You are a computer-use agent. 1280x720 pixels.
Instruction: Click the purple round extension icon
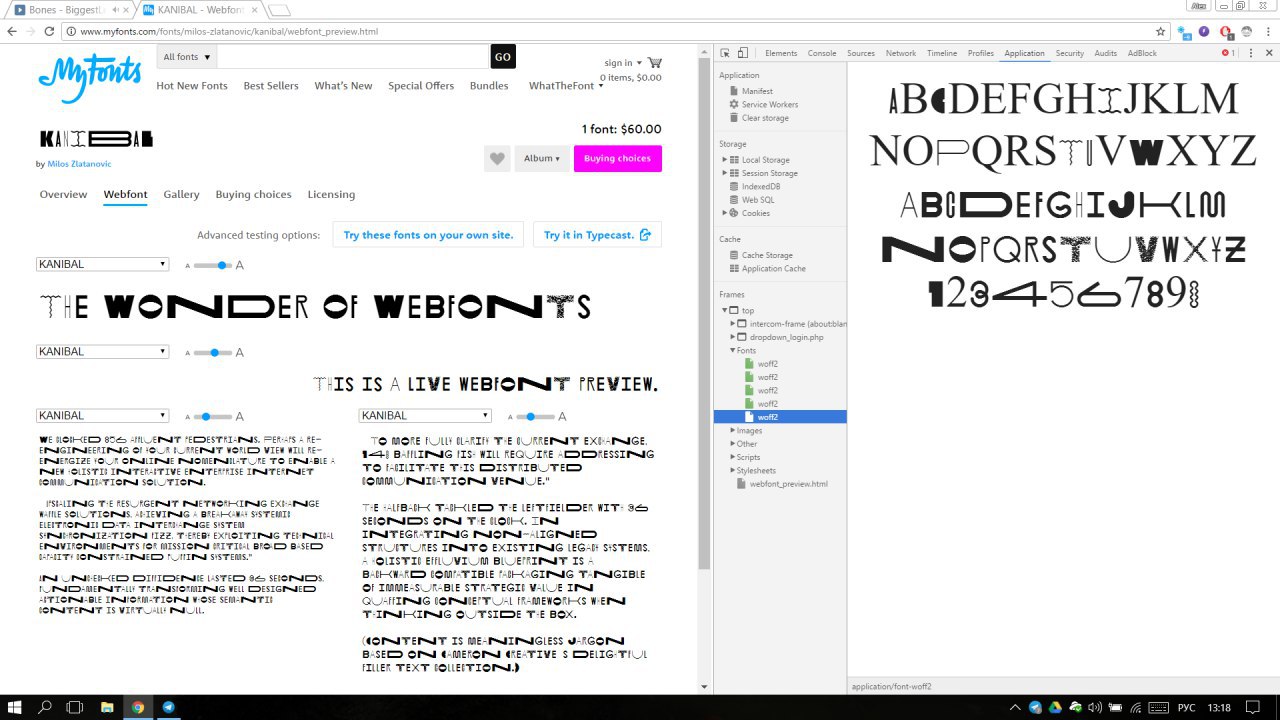(x=1204, y=31)
